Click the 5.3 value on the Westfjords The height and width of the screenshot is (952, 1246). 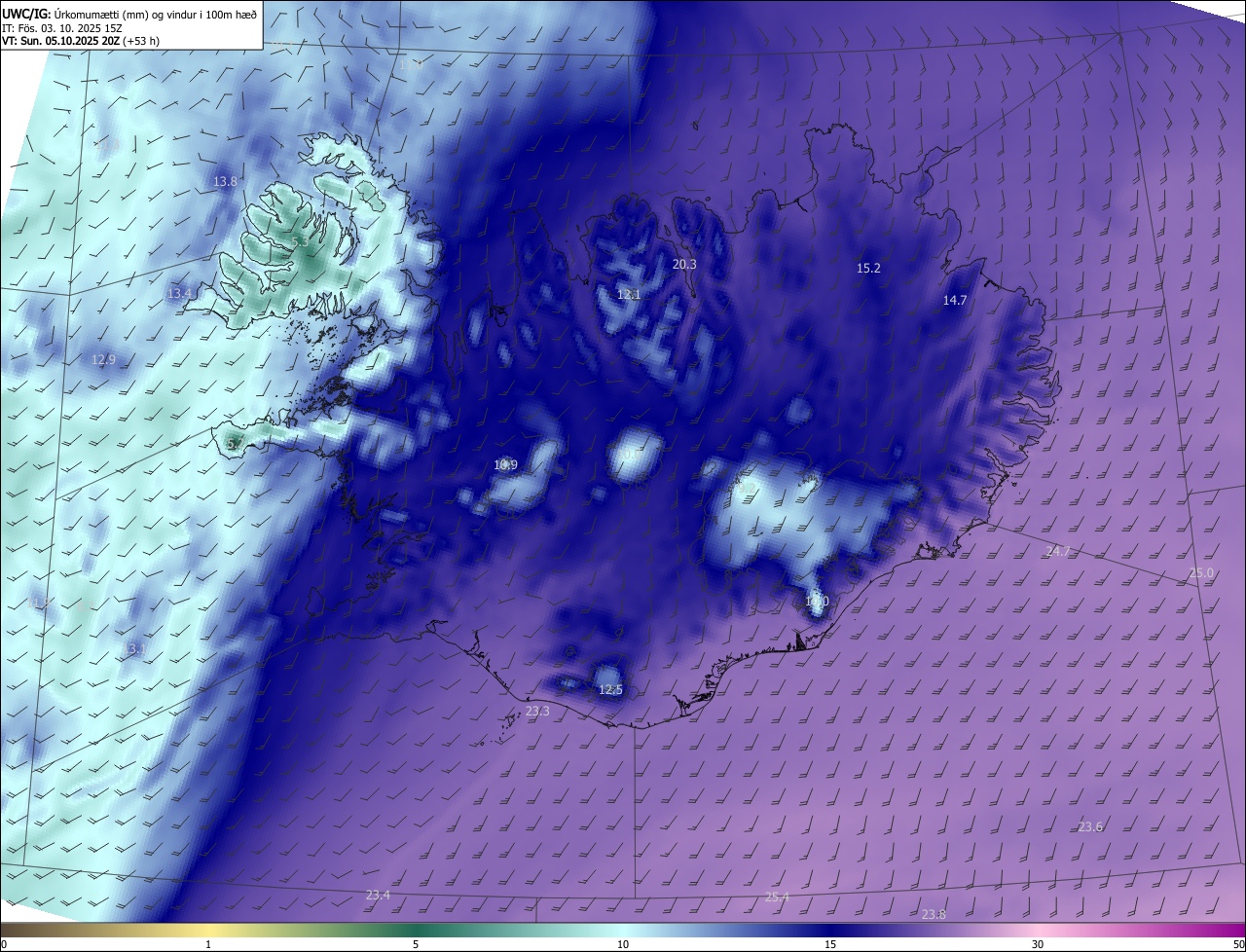coord(300,241)
